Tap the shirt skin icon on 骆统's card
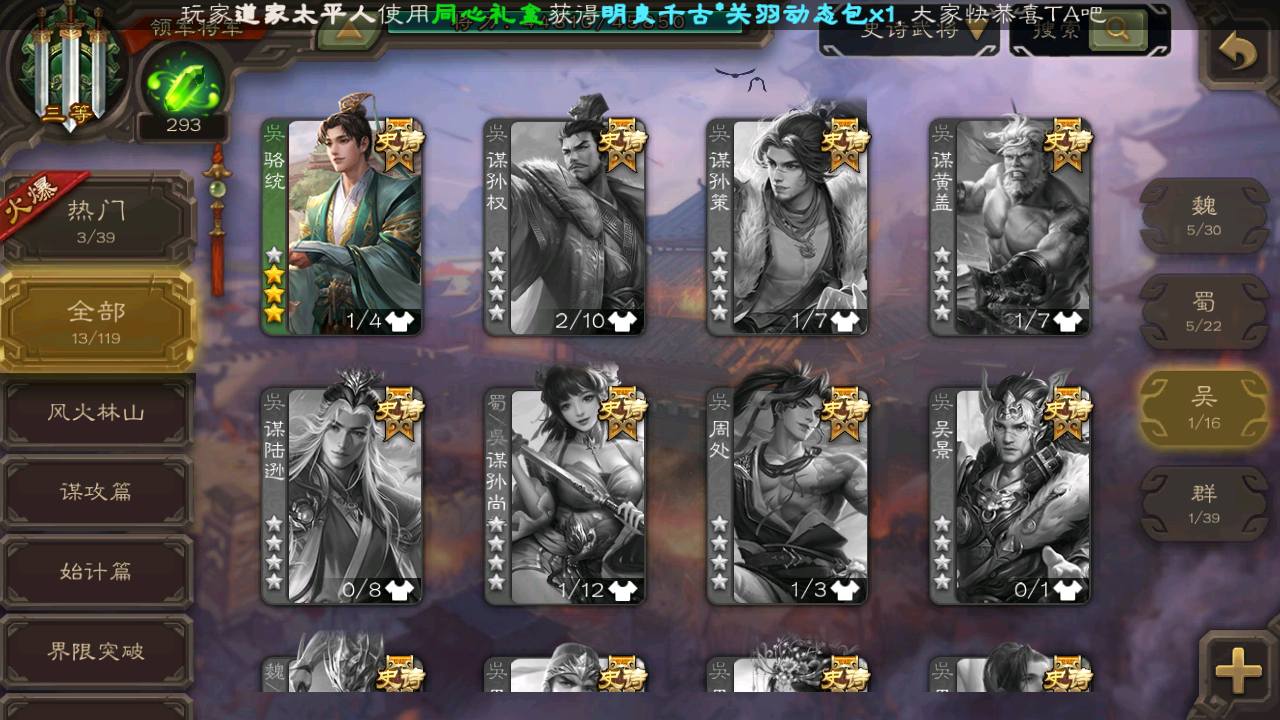The image size is (1280, 720). [x=398, y=321]
